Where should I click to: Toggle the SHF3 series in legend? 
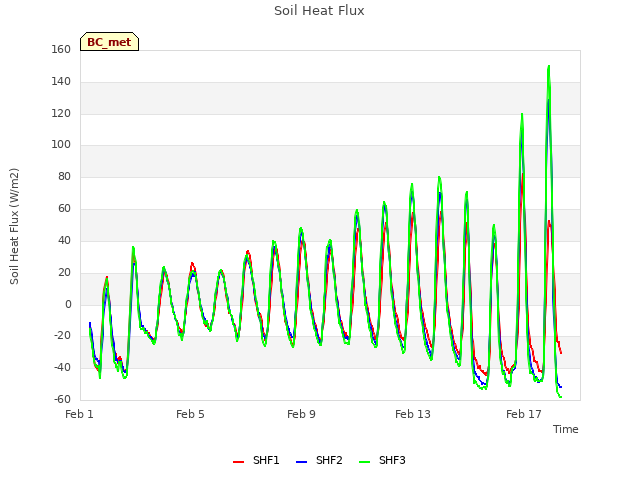click(382, 460)
